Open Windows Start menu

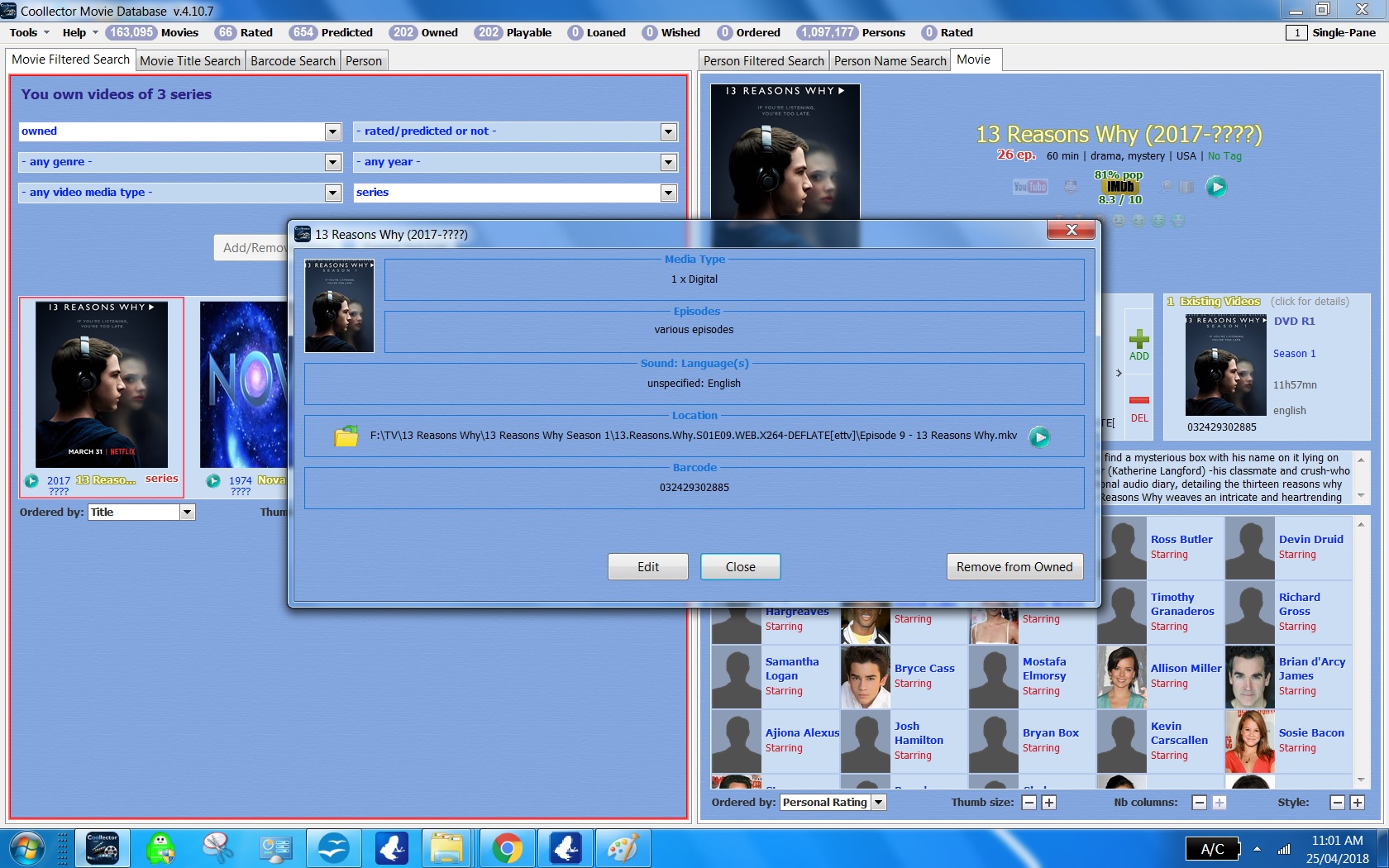click(26, 848)
